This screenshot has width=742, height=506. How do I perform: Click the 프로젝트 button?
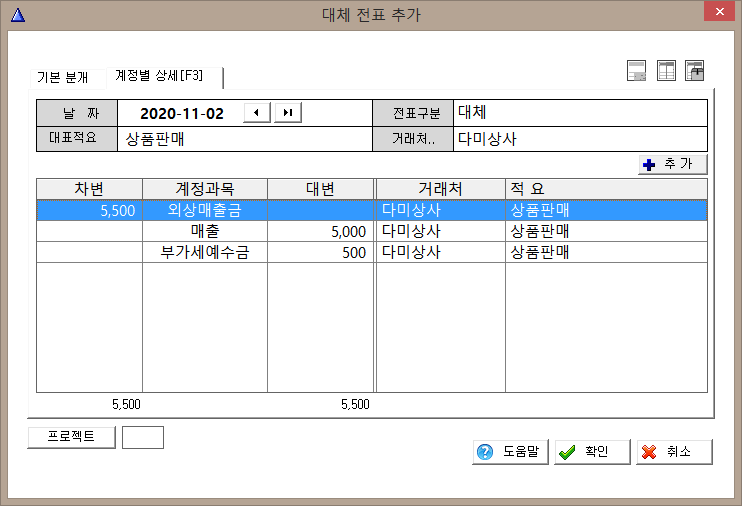tap(71, 437)
